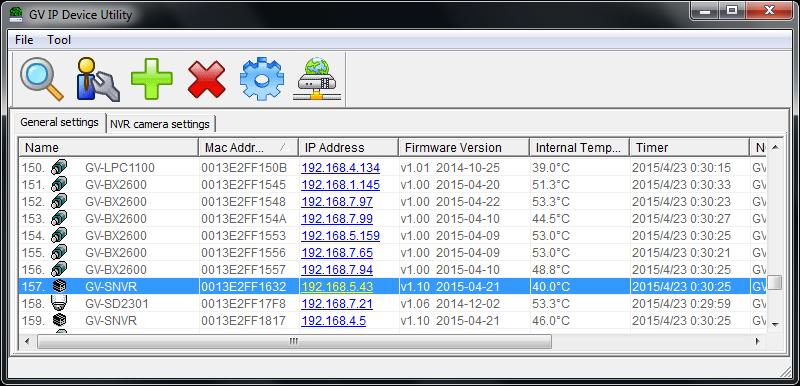Click horizontal scrollbar right arrow
Viewport: 800px width, 386px height.
[758, 341]
